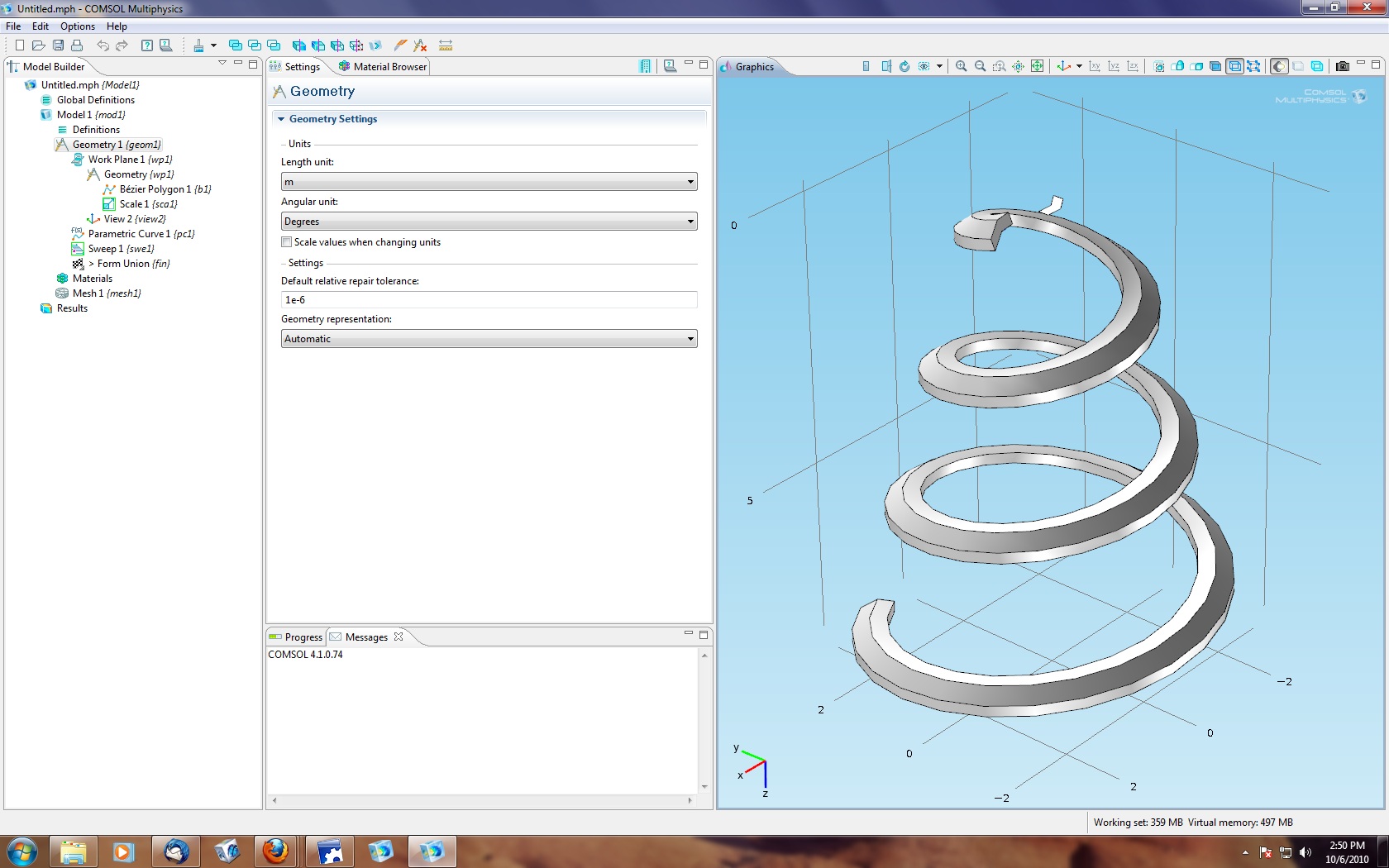Switch to the Material Browser tab

[383, 67]
